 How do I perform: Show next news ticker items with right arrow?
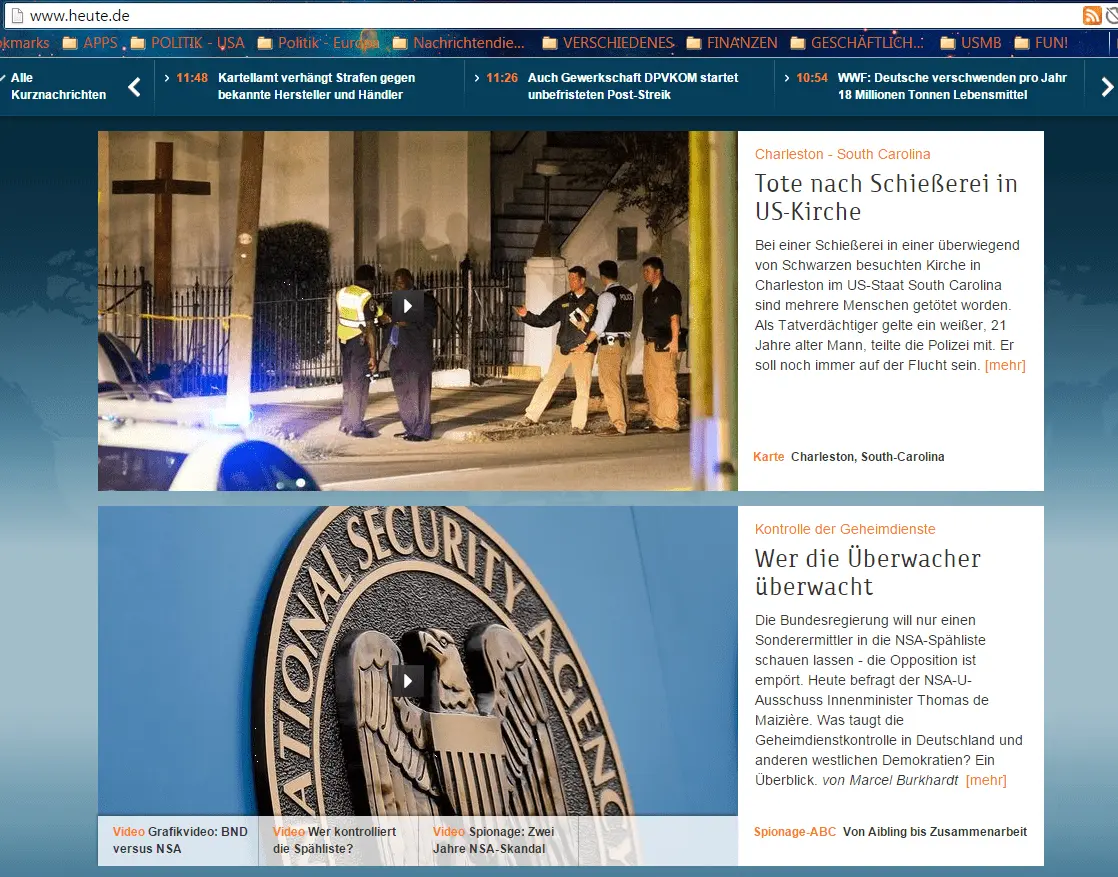[1107, 87]
